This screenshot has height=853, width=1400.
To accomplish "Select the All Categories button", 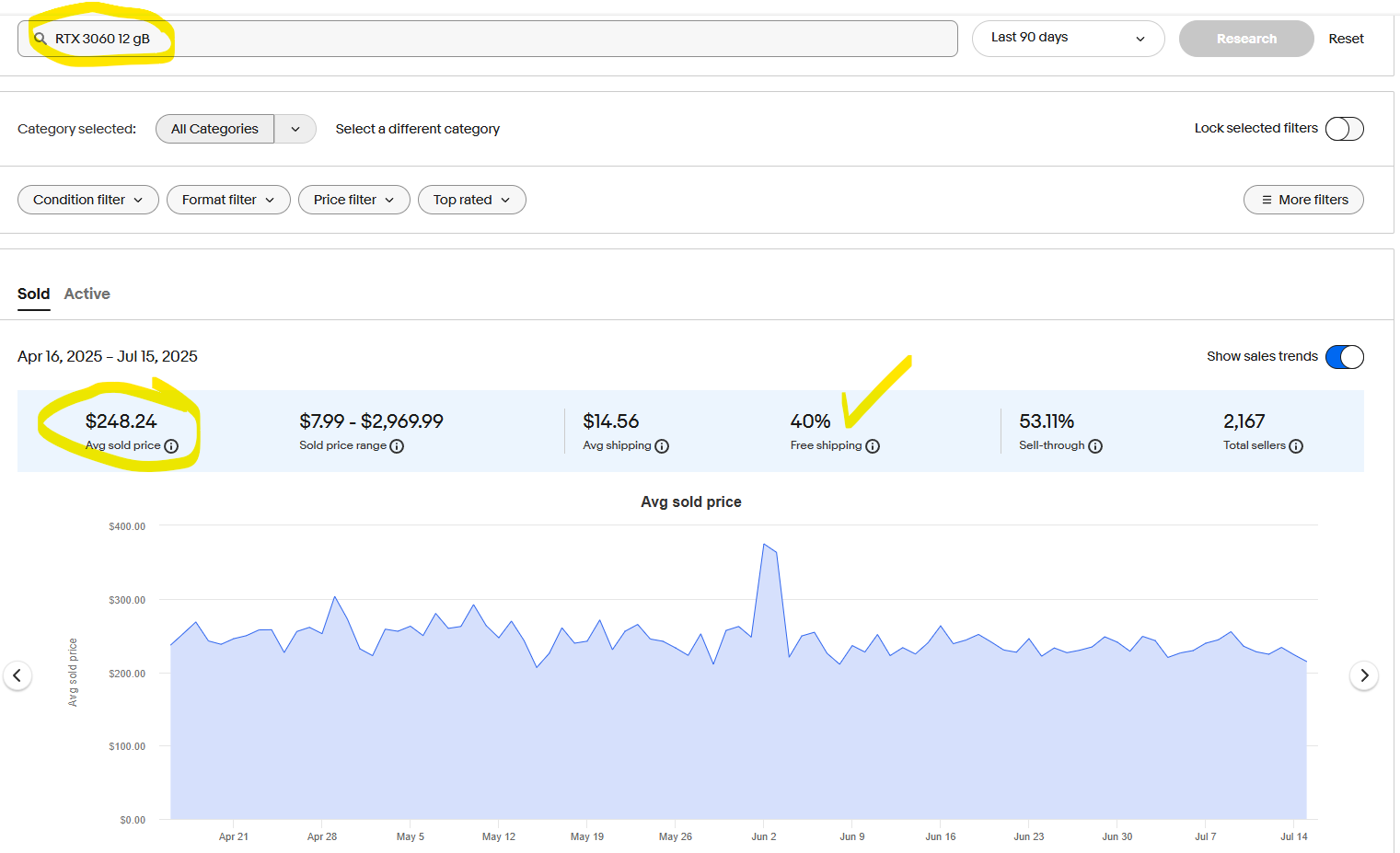I will [x=214, y=129].
